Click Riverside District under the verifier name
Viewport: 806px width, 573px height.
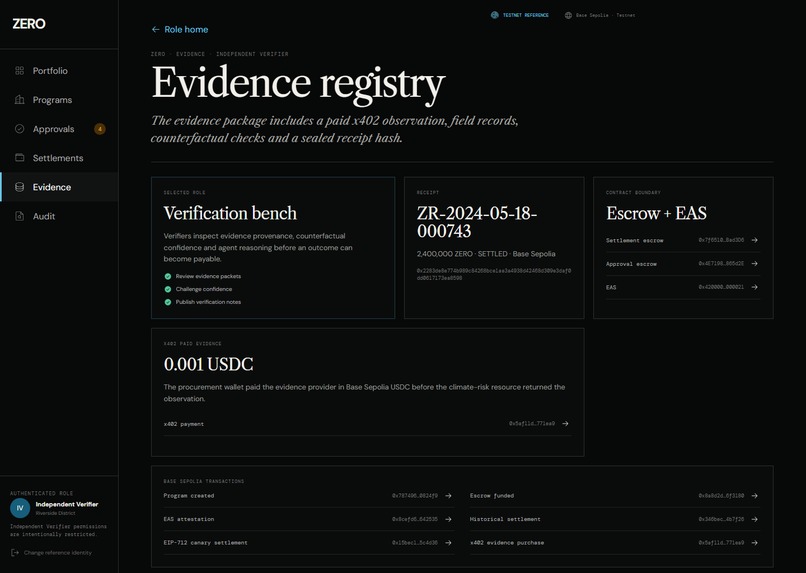pyautogui.click(x=56, y=513)
